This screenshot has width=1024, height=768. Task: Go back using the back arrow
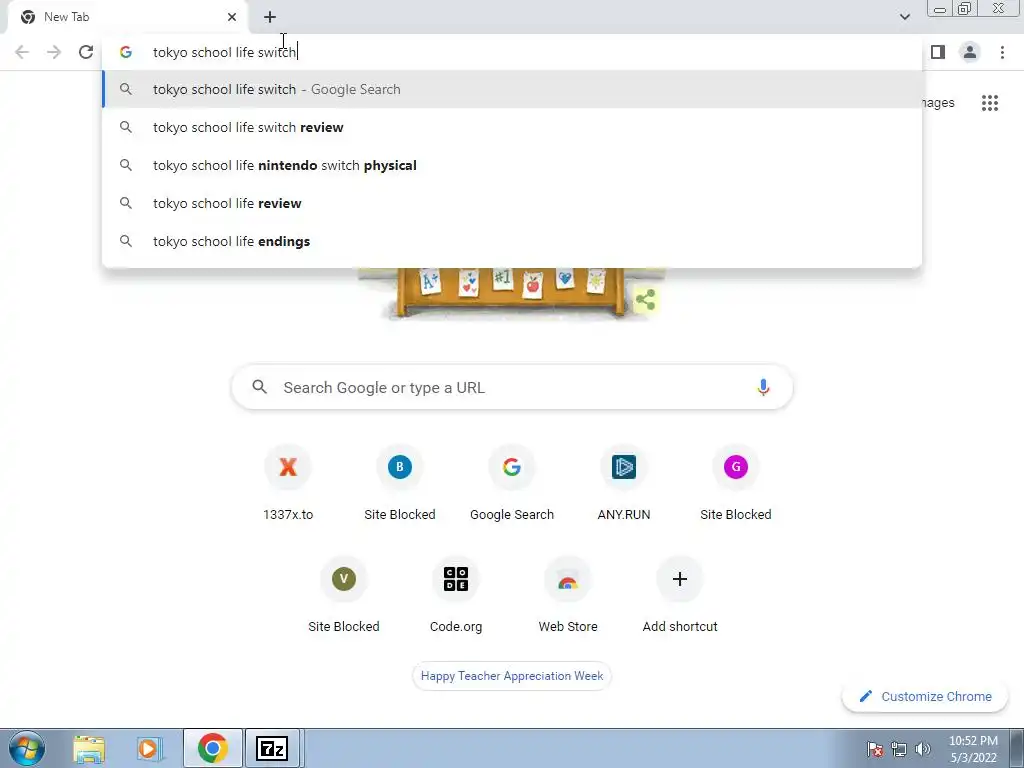22,52
